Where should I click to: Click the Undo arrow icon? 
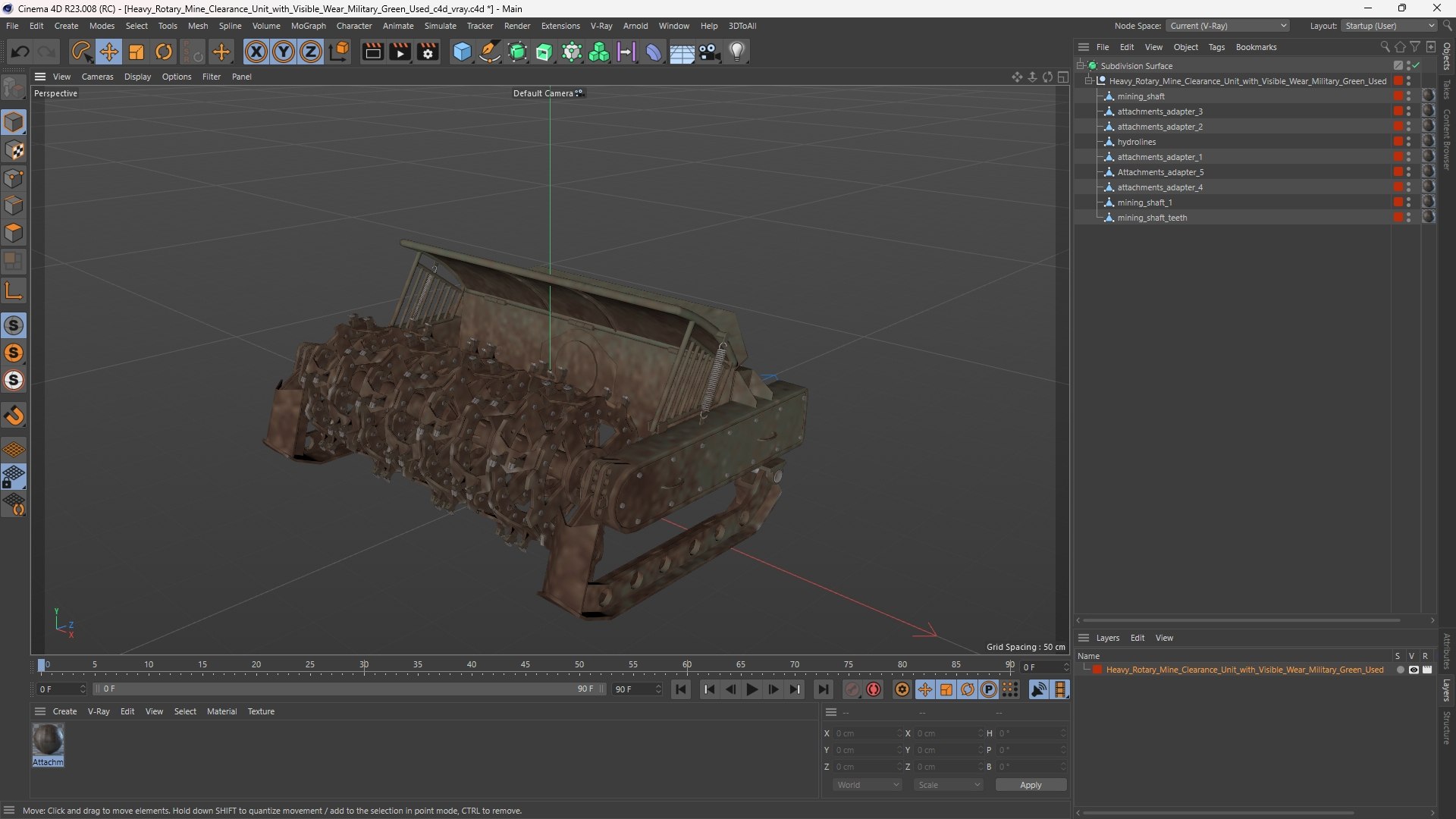(x=20, y=52)
